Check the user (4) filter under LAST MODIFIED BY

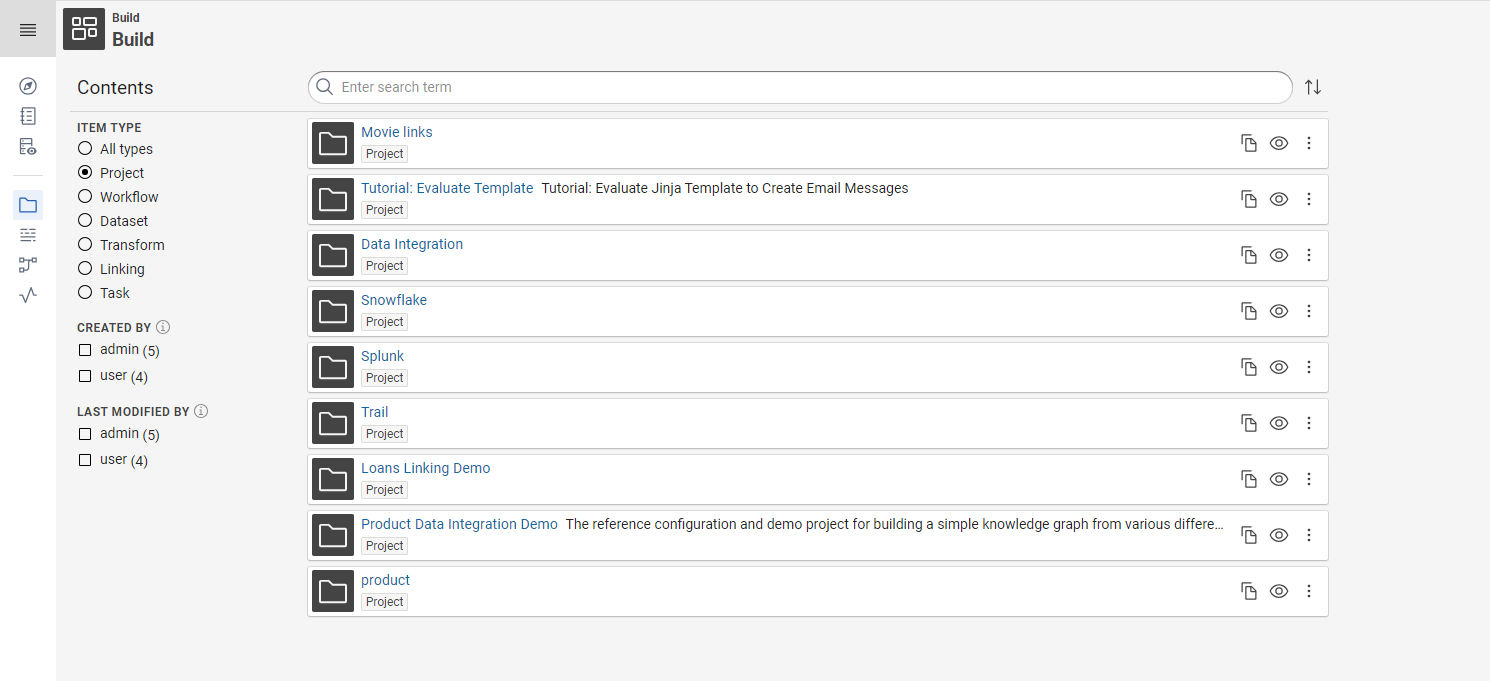pyautogui.click(x=85, y=459)
